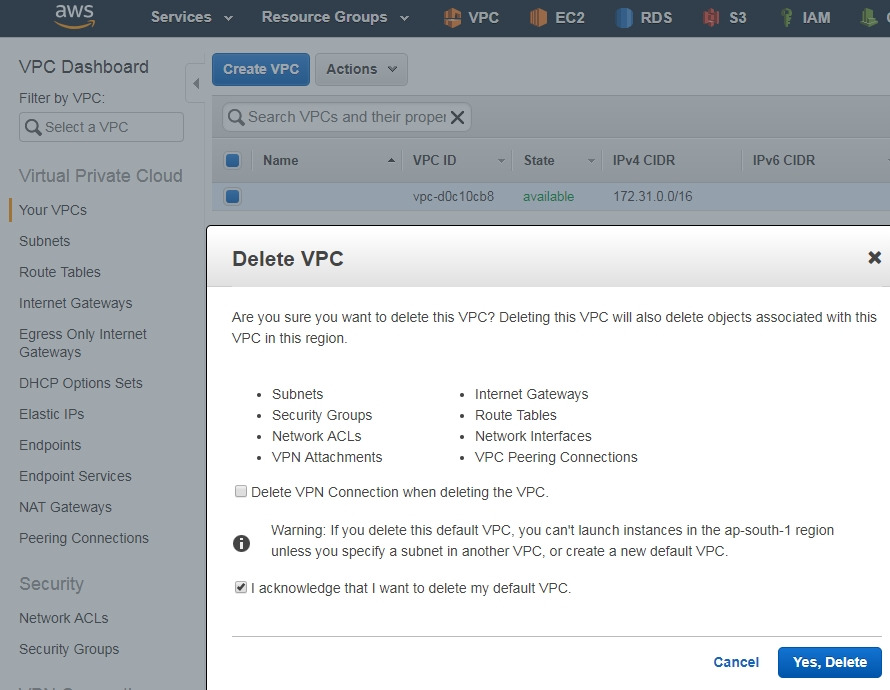
Task: Open the VPC ID column dropdown arrow
Action: click(501, 161)
